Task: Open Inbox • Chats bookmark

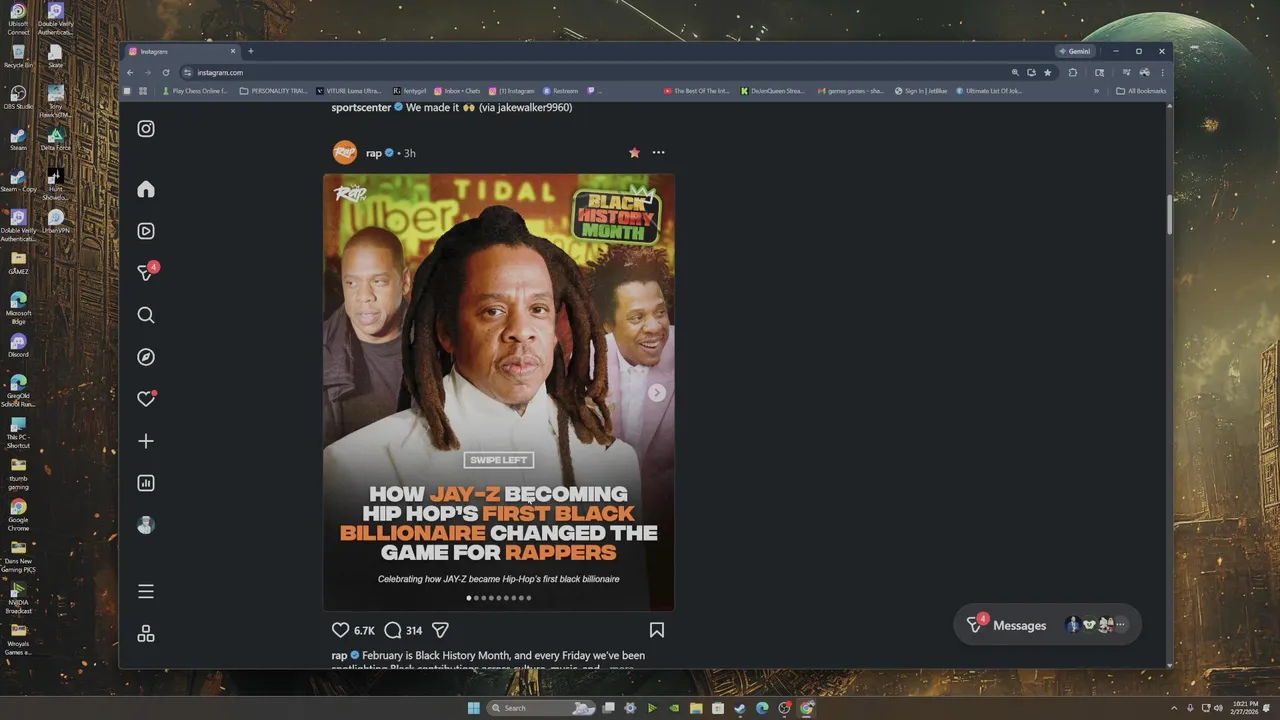Action: point(457,91)
